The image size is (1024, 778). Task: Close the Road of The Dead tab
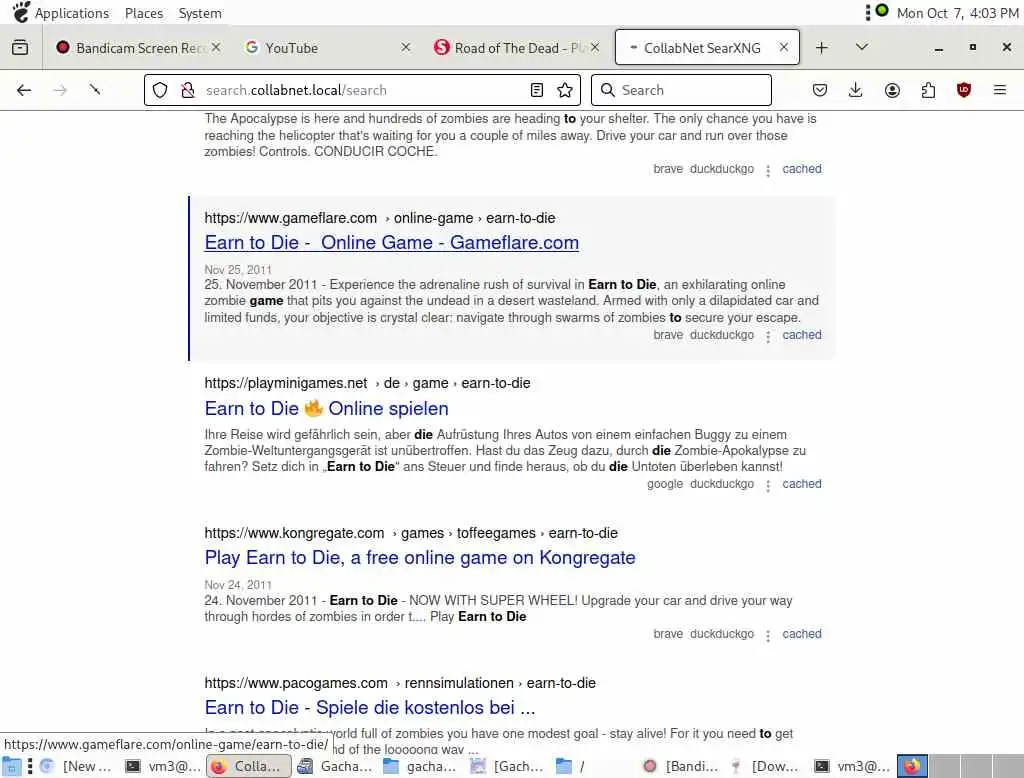click(x=595, y=47)
